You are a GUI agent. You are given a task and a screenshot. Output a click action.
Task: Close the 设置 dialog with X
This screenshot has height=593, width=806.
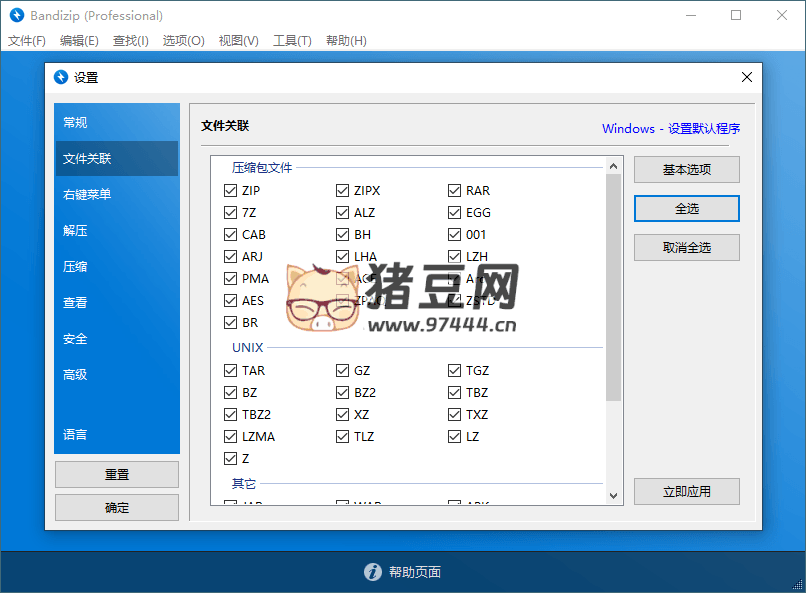pos(746,77)
